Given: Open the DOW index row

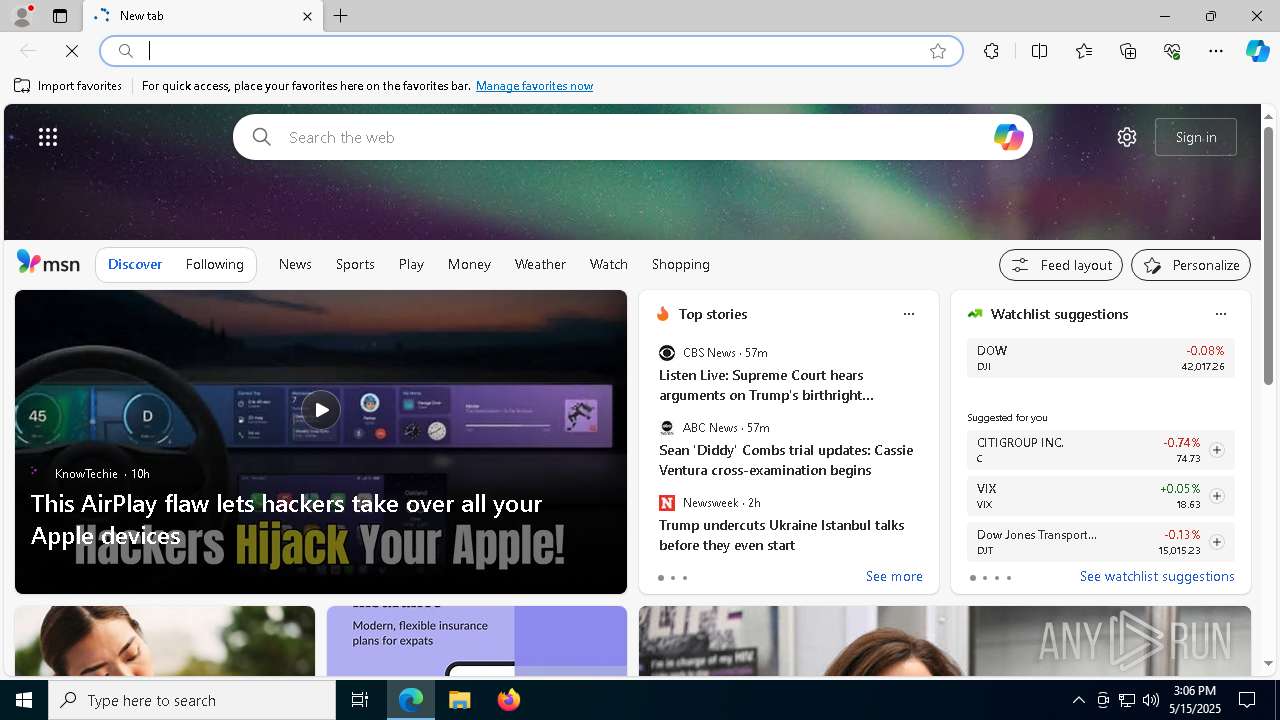Looking at the screenshot, I should [x=1100, y=358].
